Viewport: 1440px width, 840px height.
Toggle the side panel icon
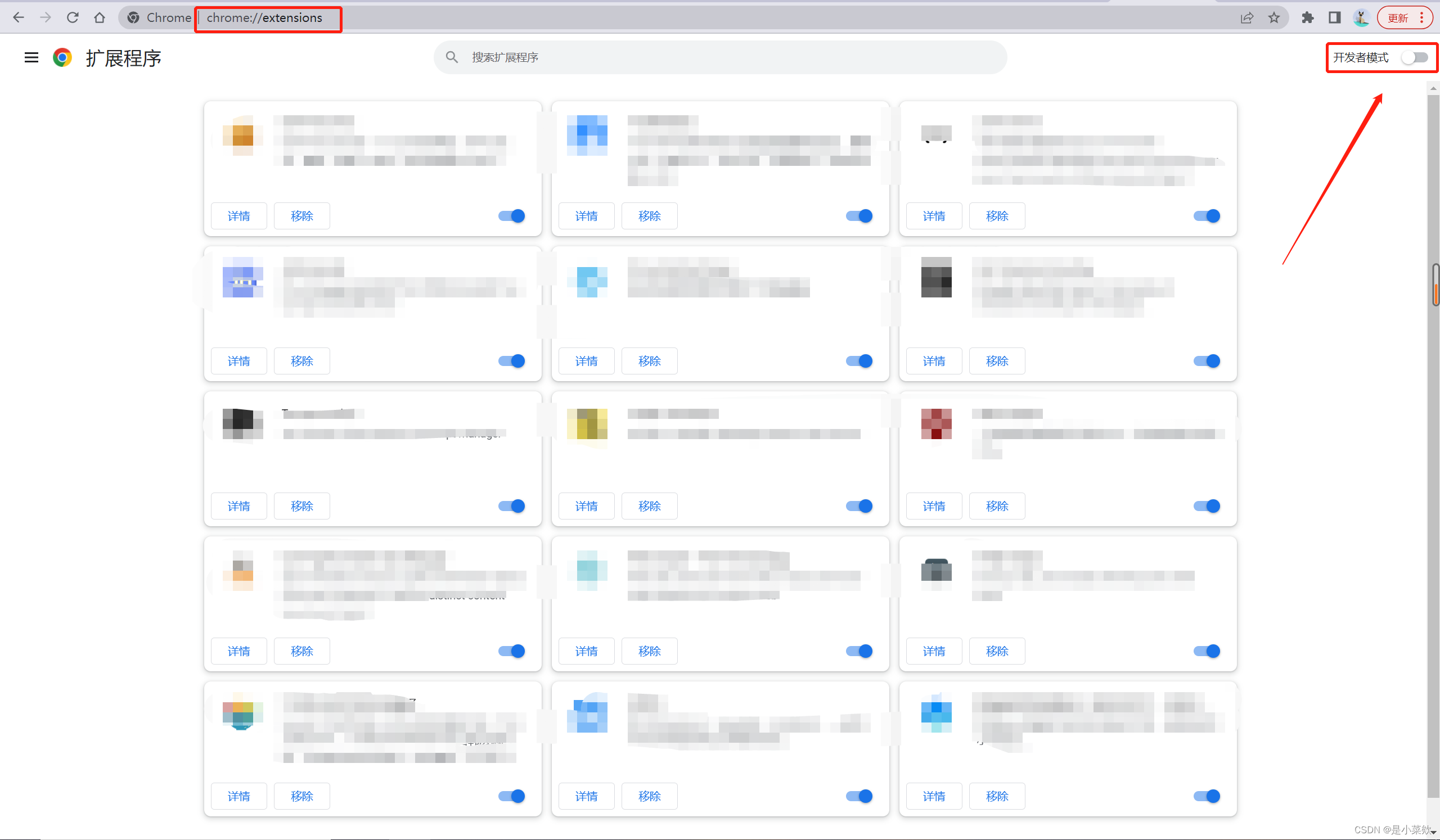pos(1334,17)
